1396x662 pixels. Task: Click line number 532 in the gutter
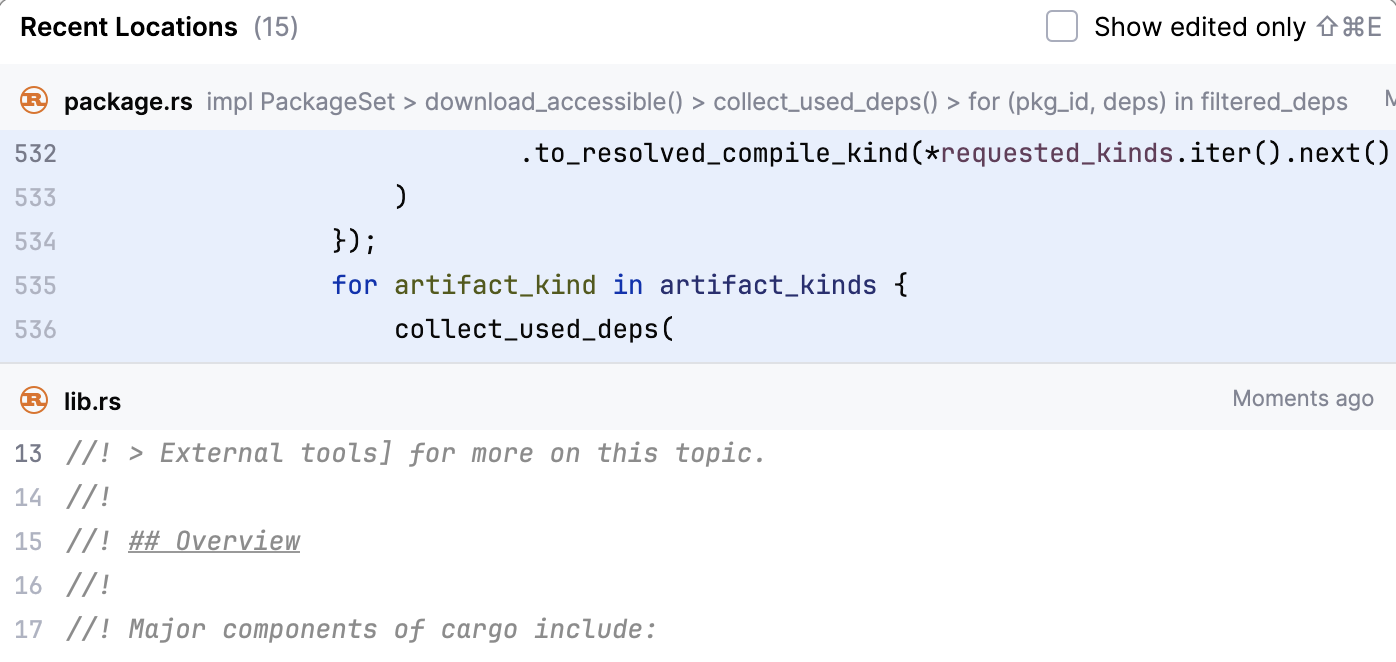click(x=36, y=154)
